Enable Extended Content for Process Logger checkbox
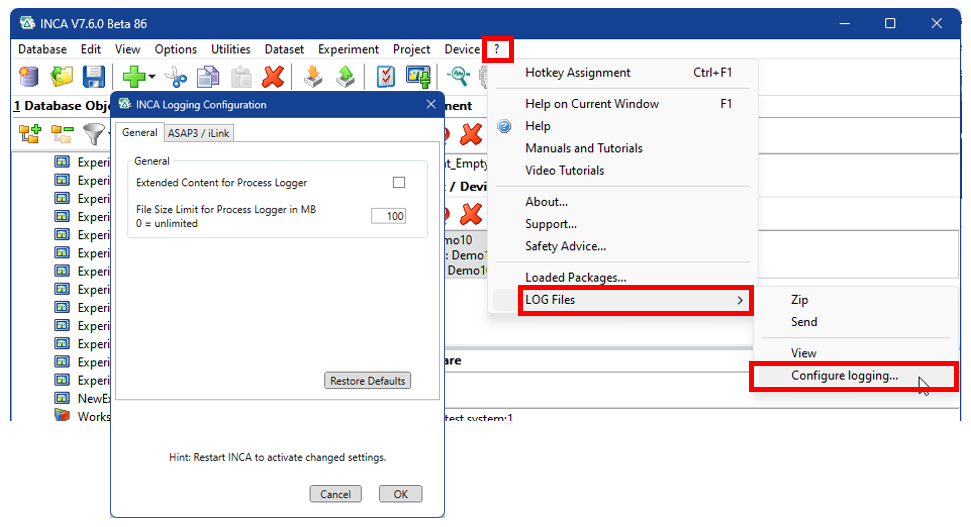The width and height of the screenshot is (971, 527). (399, 183)
